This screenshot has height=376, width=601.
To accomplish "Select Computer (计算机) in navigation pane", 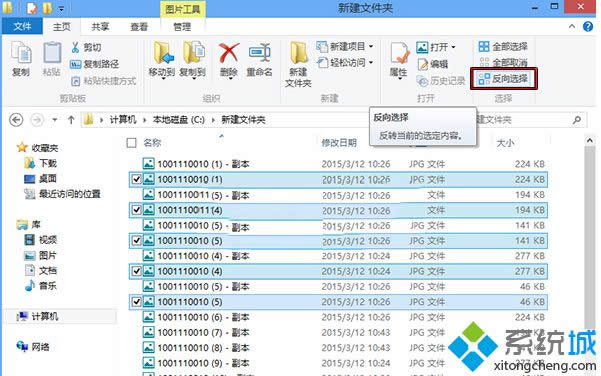I will pos(38,316).
